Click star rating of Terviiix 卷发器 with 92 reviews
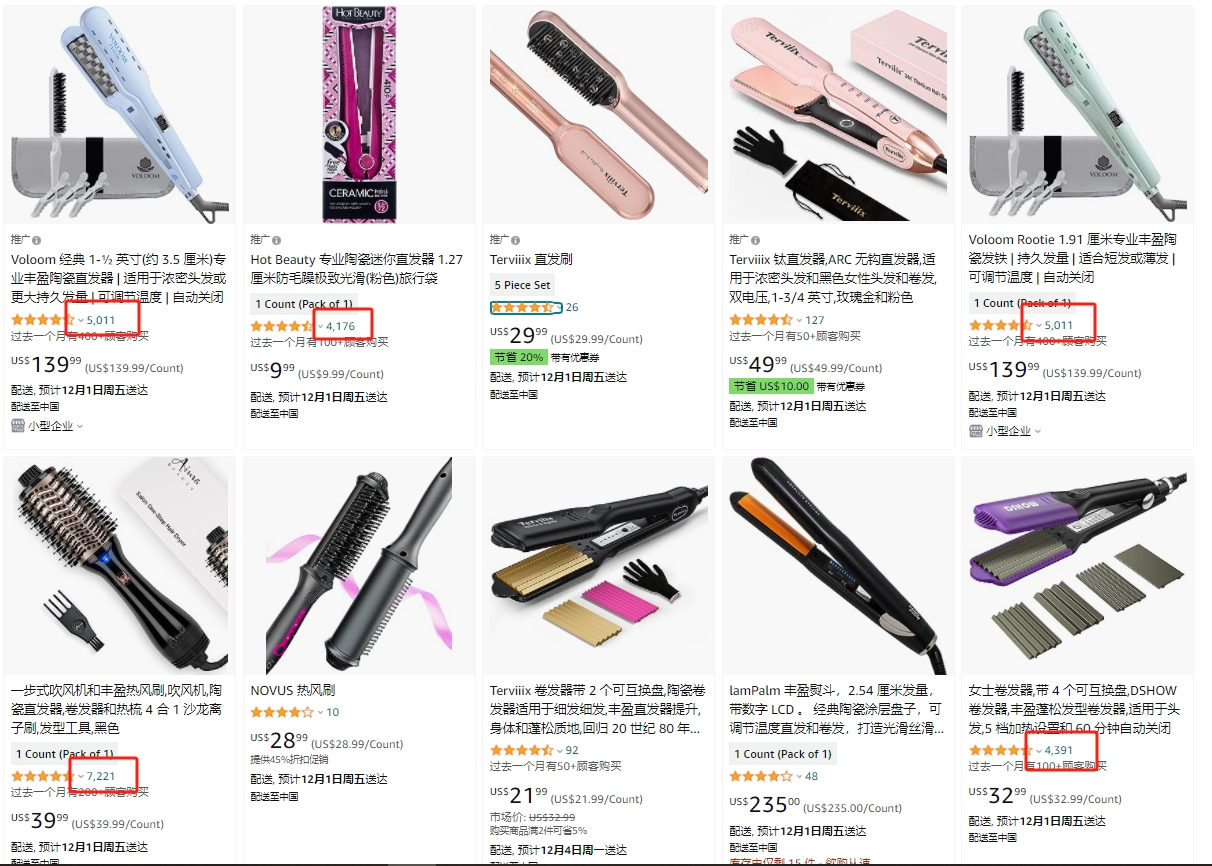The height and width of the screenshot is (866, 1212). coord(521,750)
